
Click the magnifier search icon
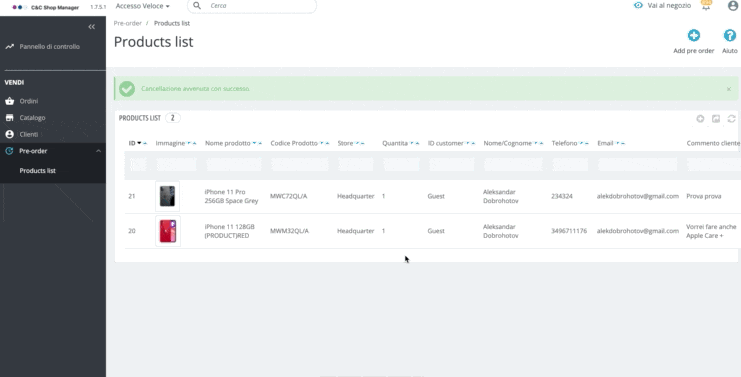tap(197, 6)
